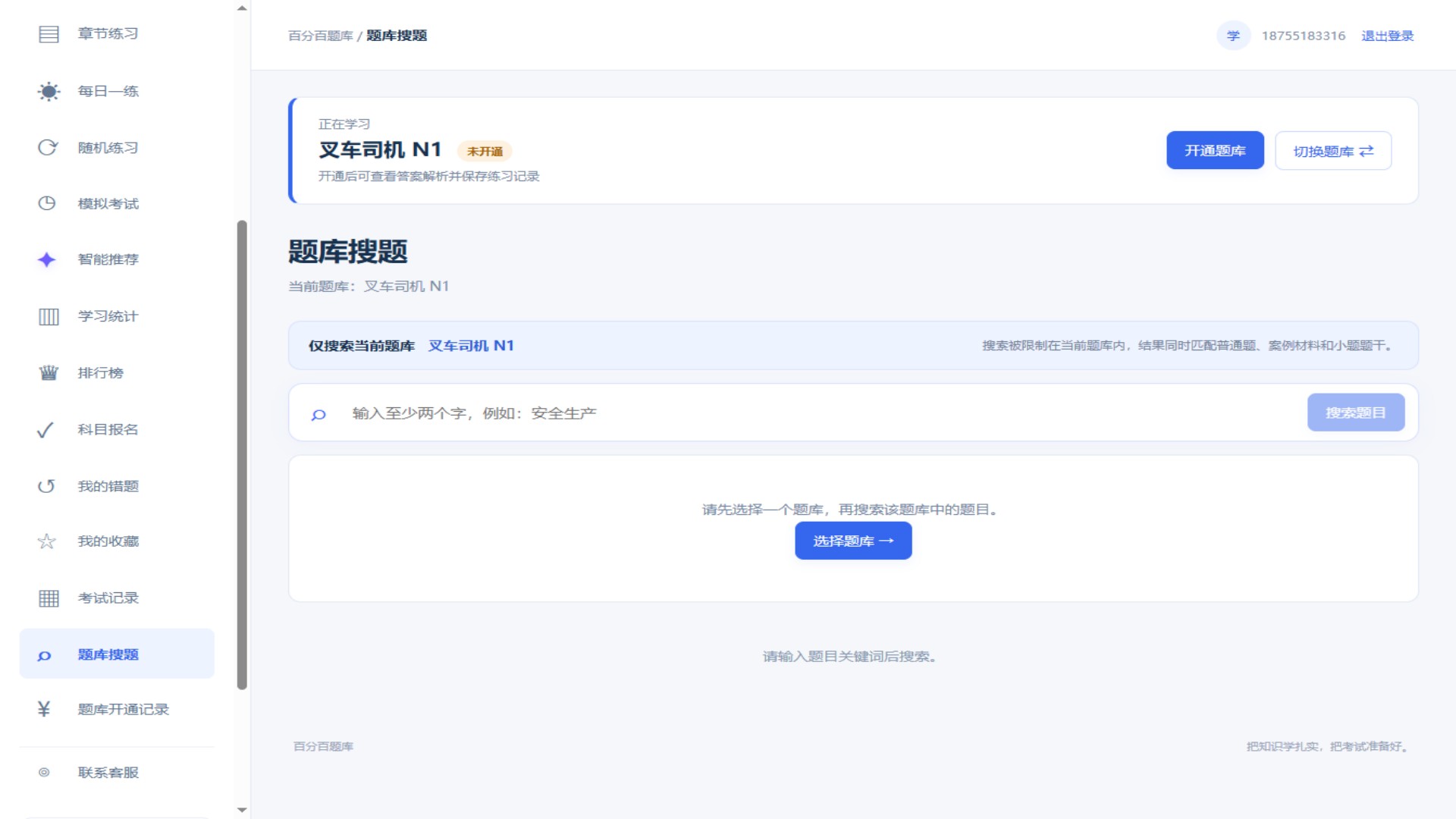1456x819 pixels.
Task: Click the 我的错题 undo icon
Action: (x=46, y=486)
